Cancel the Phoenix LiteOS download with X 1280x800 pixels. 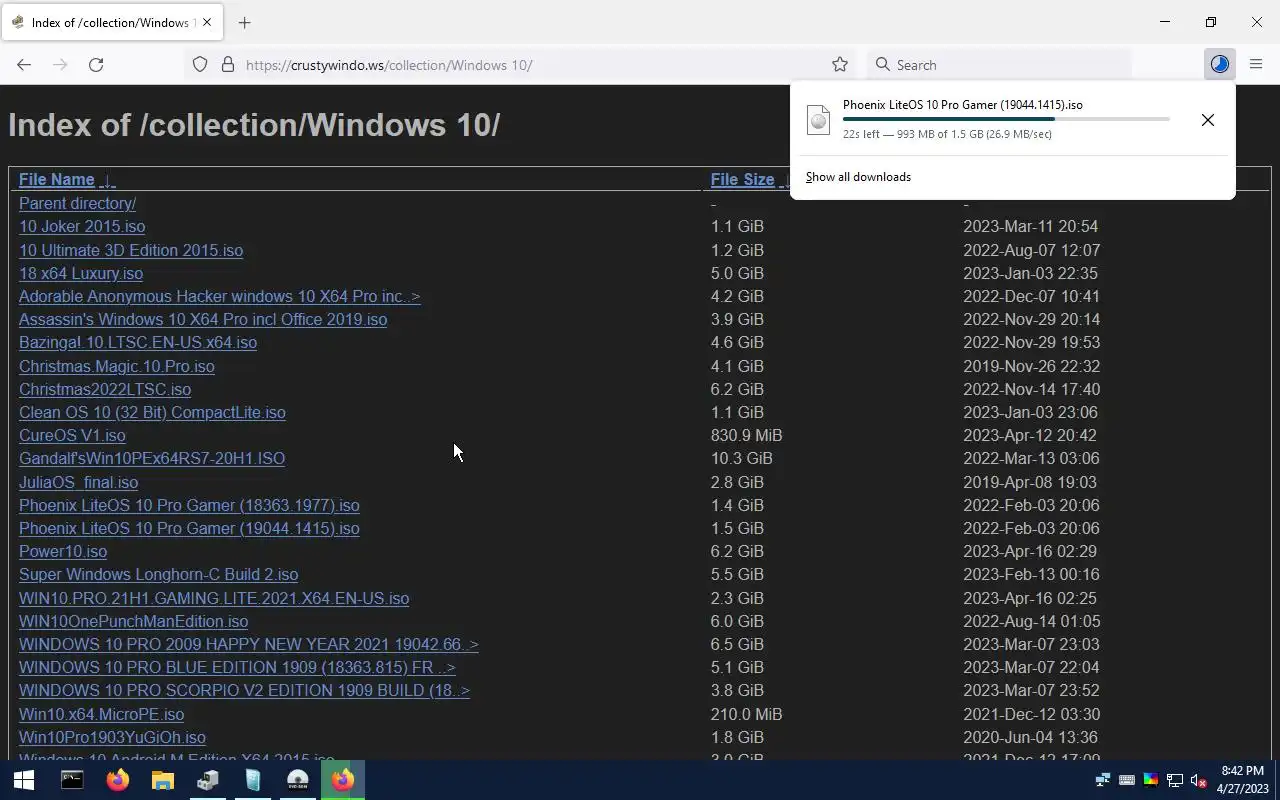(x=1208, y=120)
